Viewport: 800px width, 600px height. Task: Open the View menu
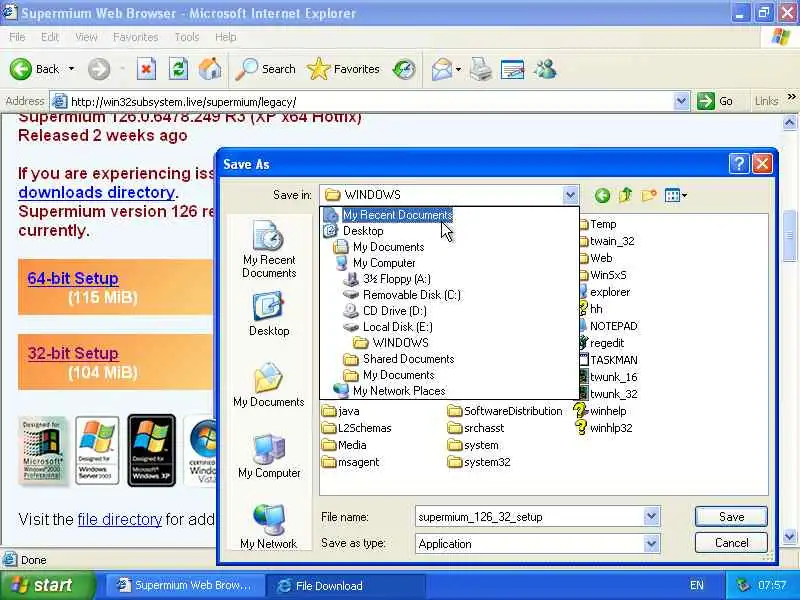(86, 37)
